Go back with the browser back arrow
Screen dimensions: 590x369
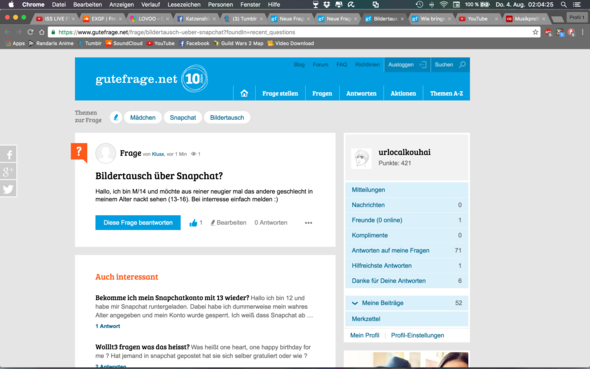click(x=7, y=32)
